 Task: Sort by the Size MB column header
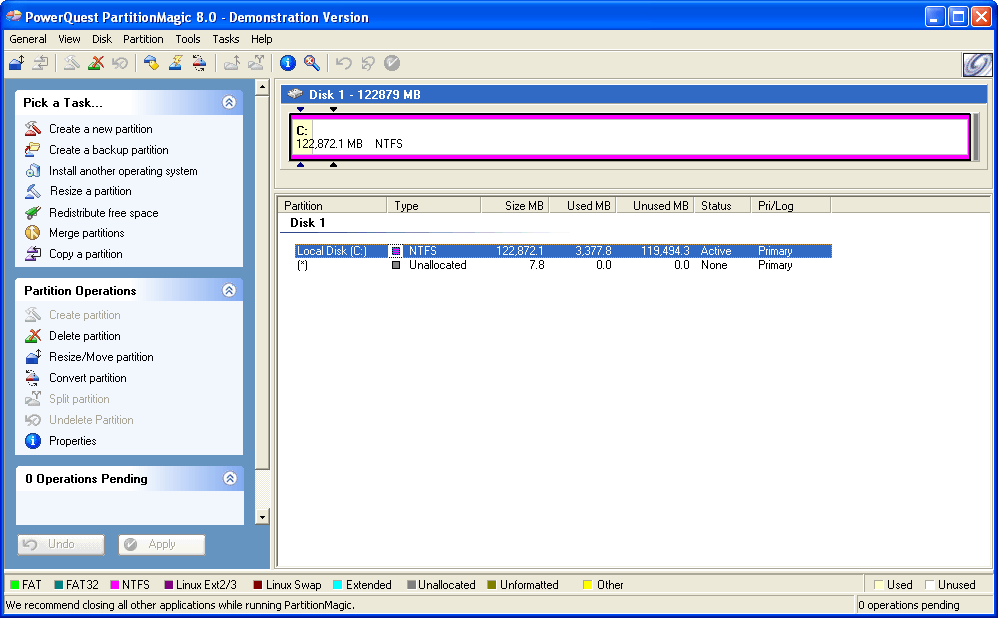(515, 206)
